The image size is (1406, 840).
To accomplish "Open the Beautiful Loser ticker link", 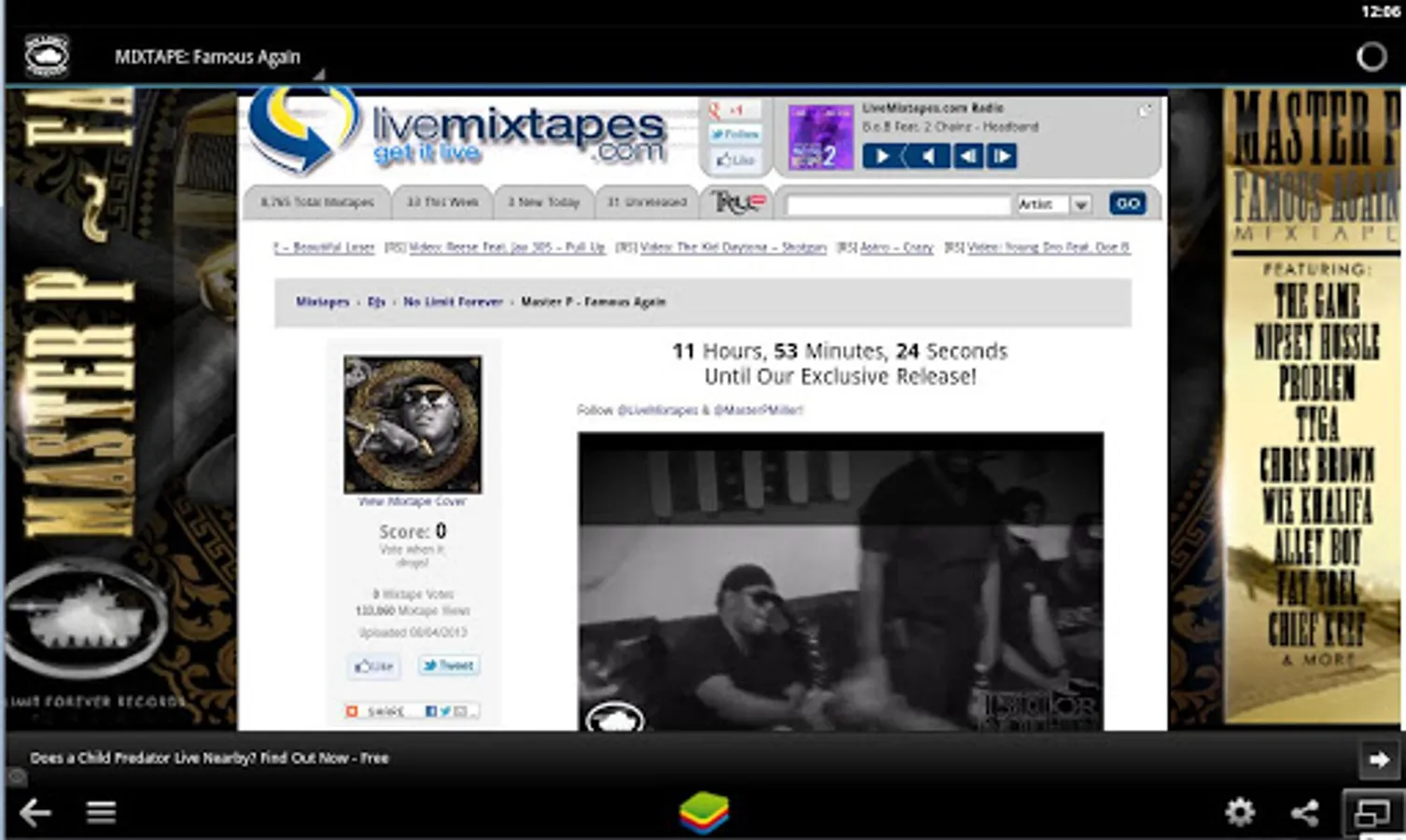I will click(x=324, y=247).
